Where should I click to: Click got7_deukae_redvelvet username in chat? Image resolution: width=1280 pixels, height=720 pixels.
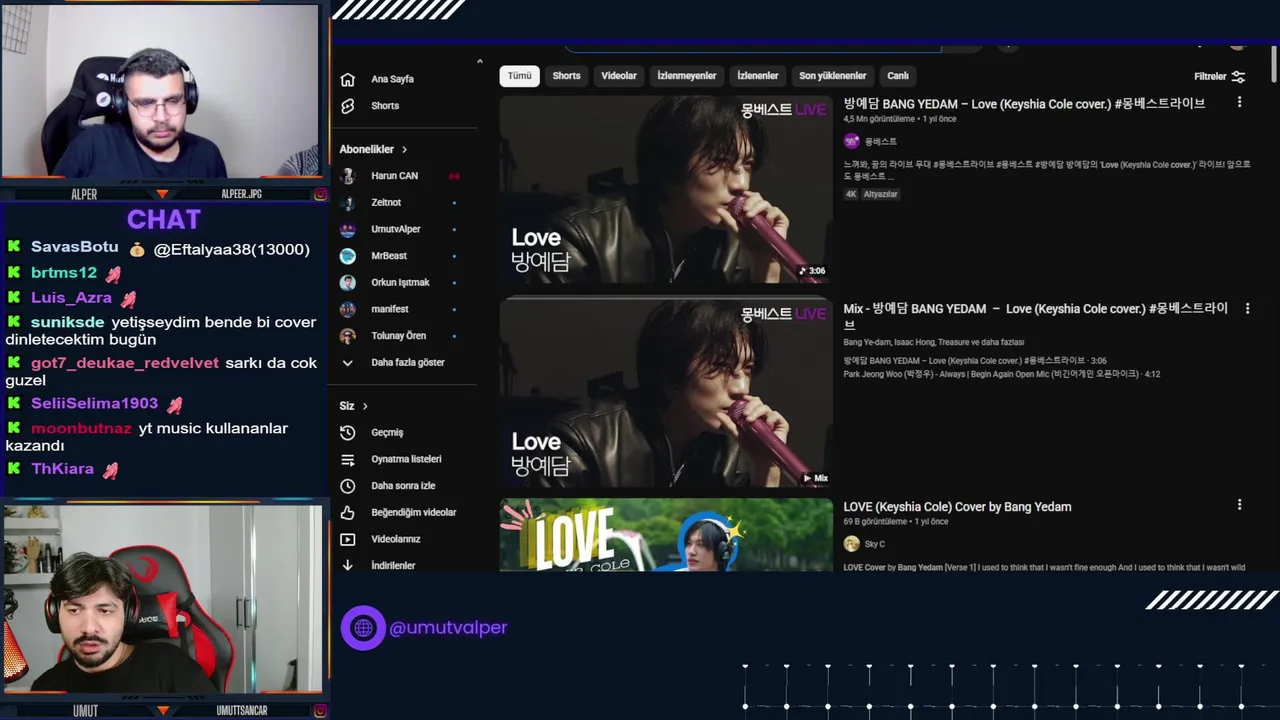(124, 363)
